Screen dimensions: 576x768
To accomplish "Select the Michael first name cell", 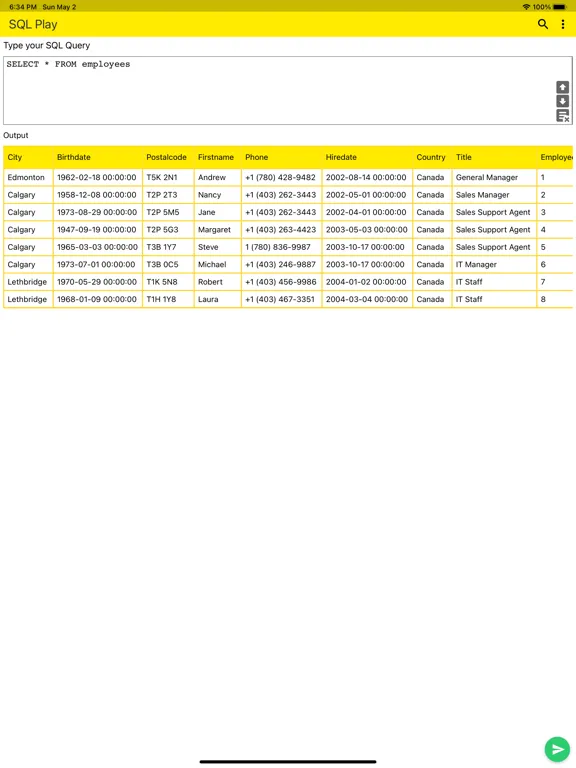I will 217,264.
